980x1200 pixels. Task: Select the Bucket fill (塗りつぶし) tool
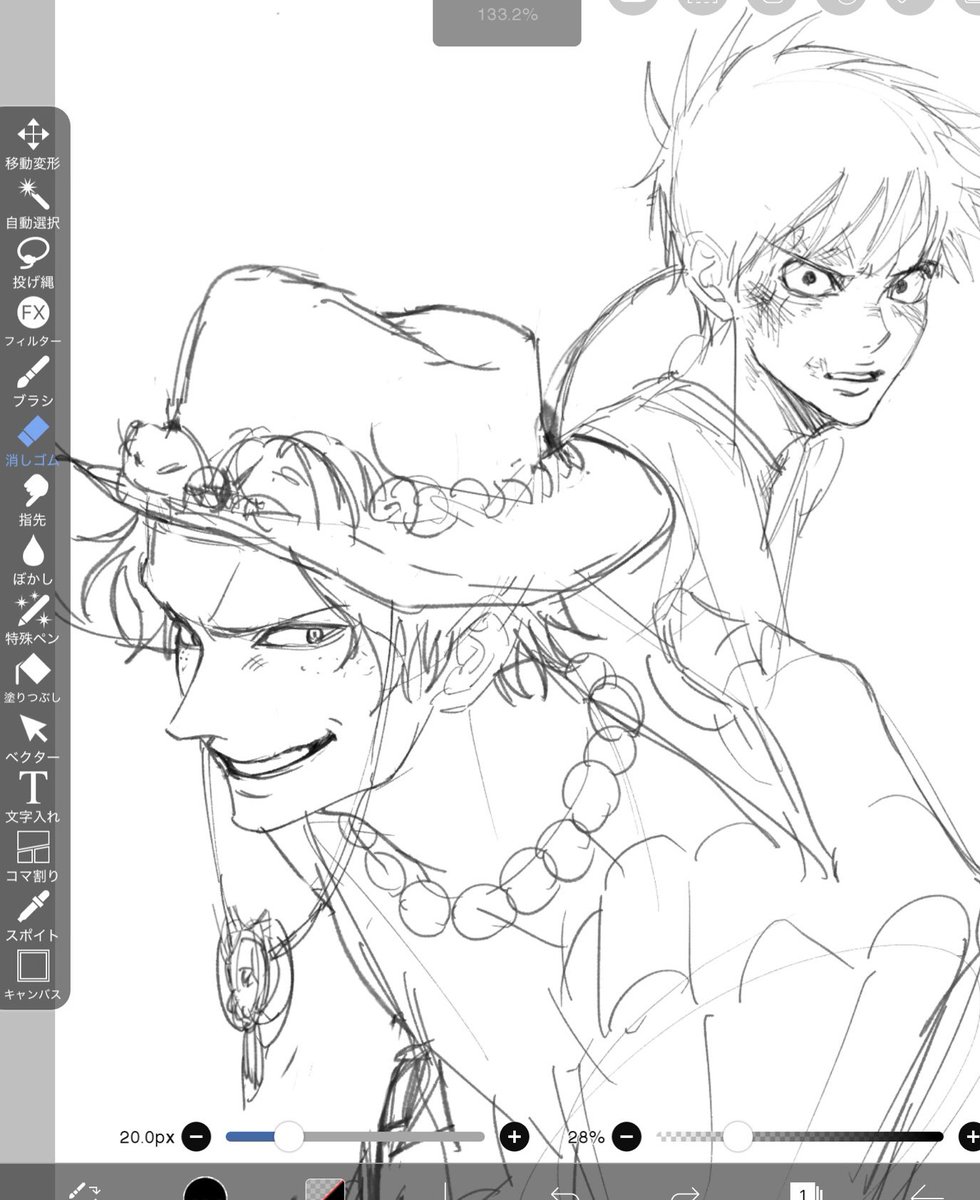point(33,680)
